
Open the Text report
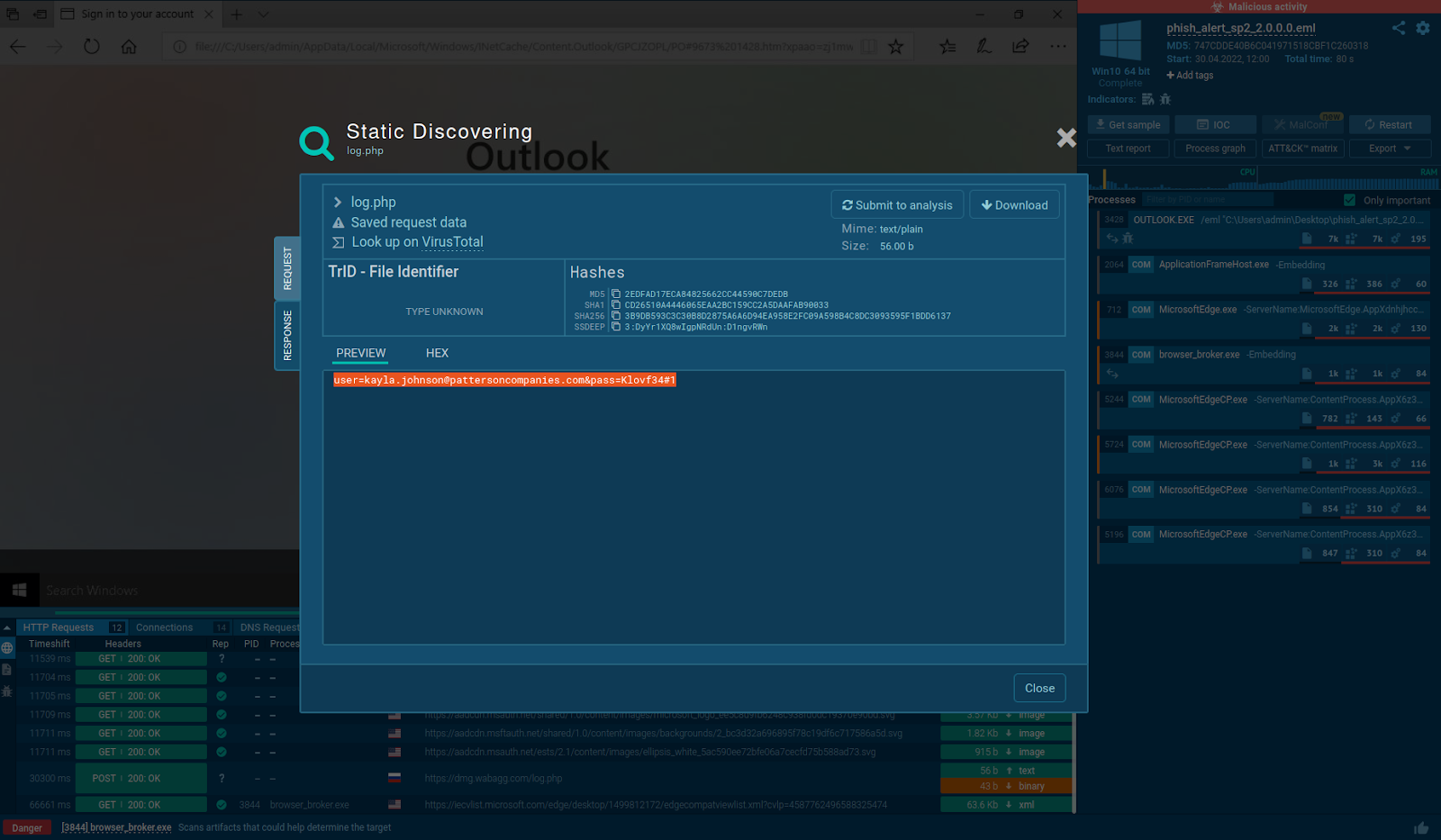[1128, 149]
